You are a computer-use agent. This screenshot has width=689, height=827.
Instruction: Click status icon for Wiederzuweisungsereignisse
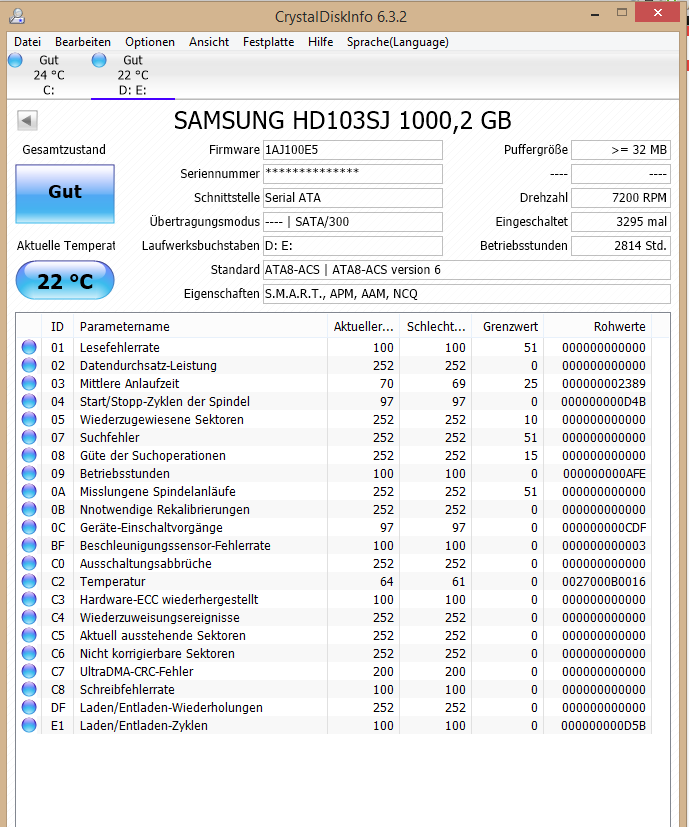[29, 617]
